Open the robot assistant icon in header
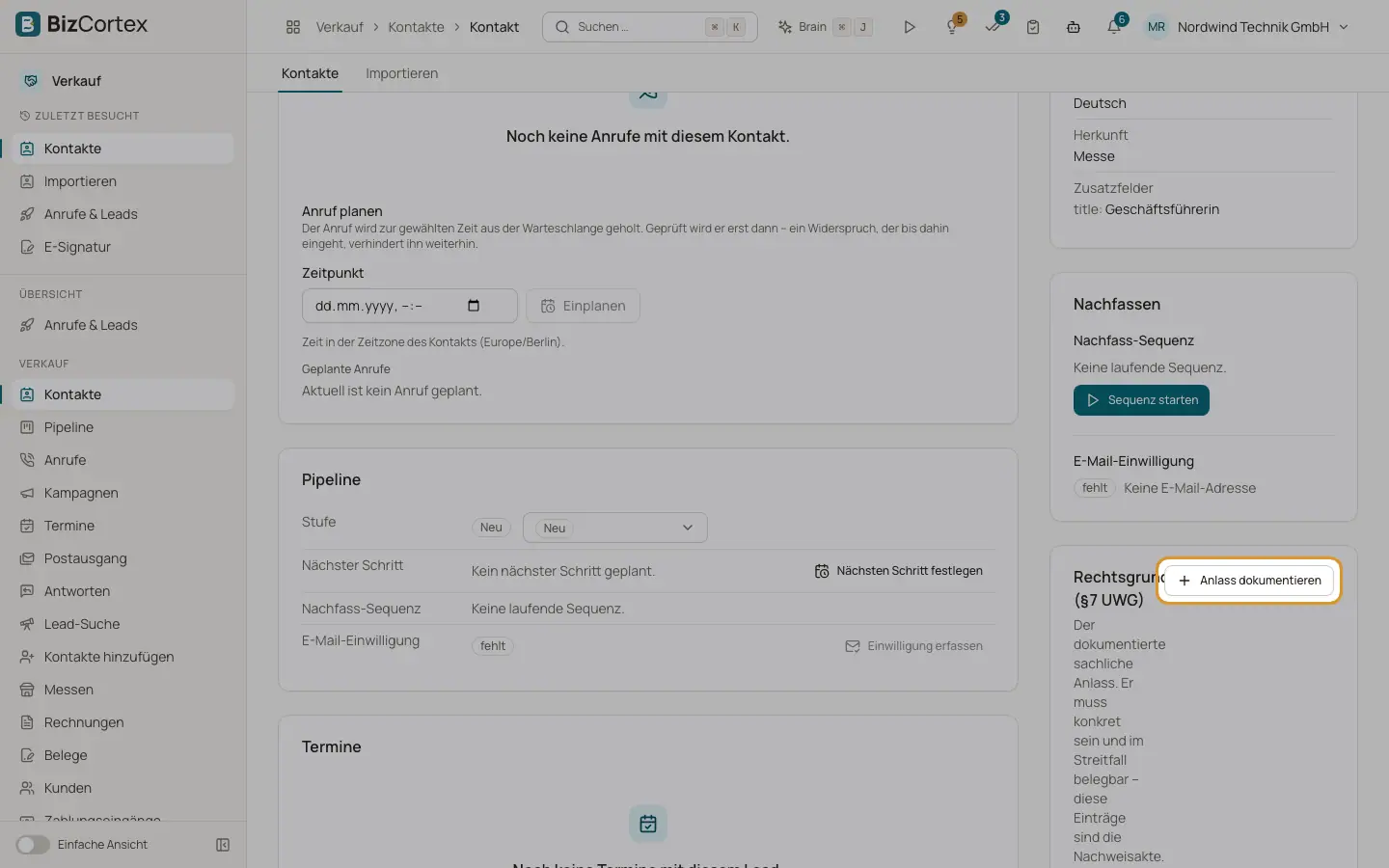The width and height of the screenshot is (1389, 868). click(x=1074, y=27)
